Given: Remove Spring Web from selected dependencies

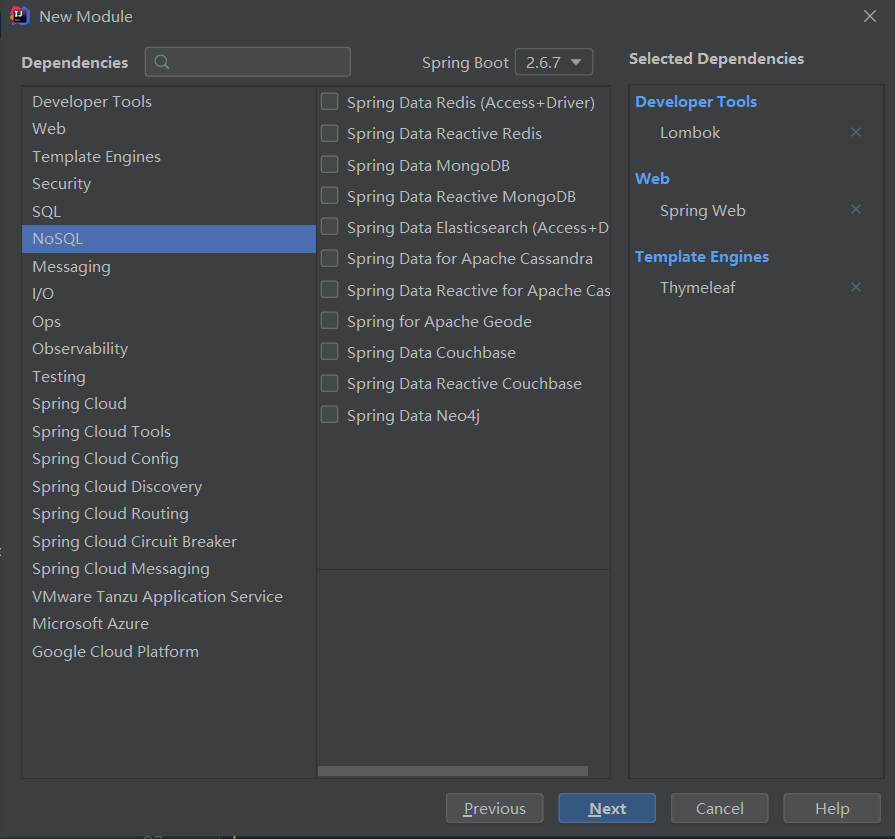Looking at the screenshot, I should point(856,209).
